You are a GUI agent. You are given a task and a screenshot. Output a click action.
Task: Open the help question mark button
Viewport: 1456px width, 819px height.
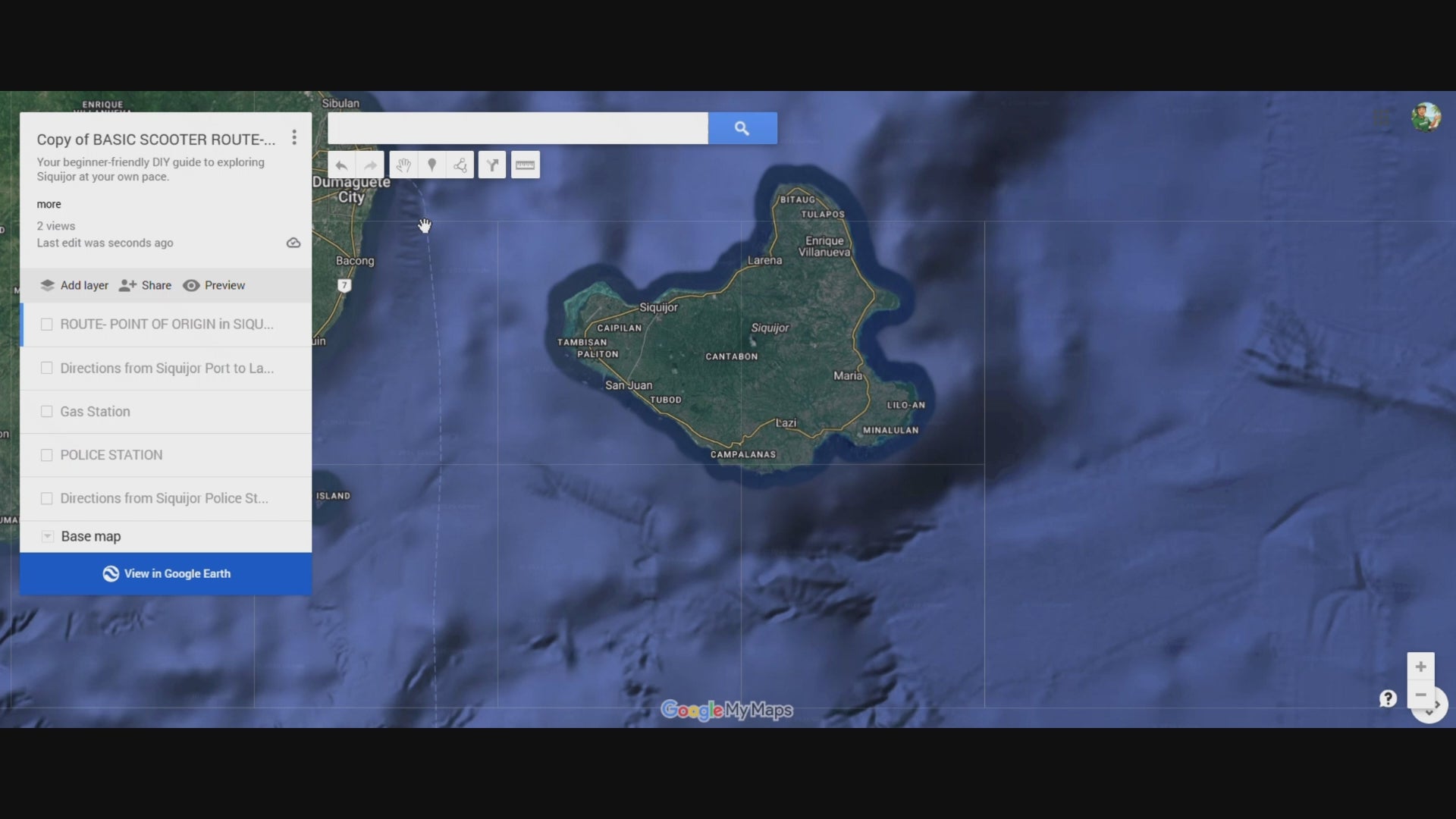[1388, 698]
